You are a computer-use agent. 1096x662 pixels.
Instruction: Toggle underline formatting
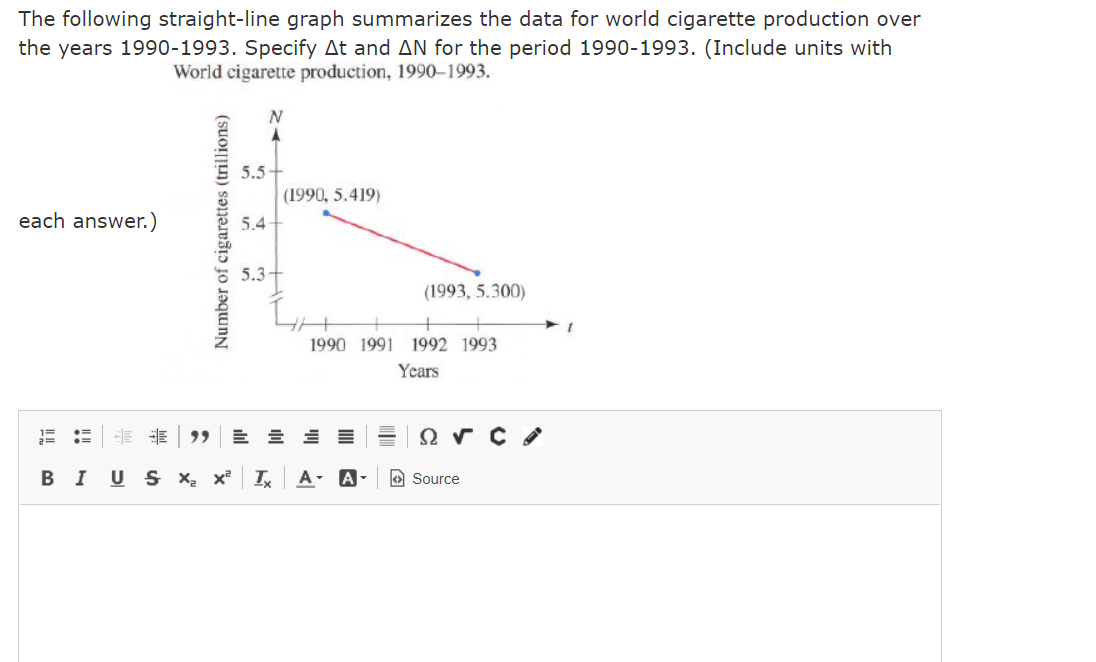(x=117, y=479)
